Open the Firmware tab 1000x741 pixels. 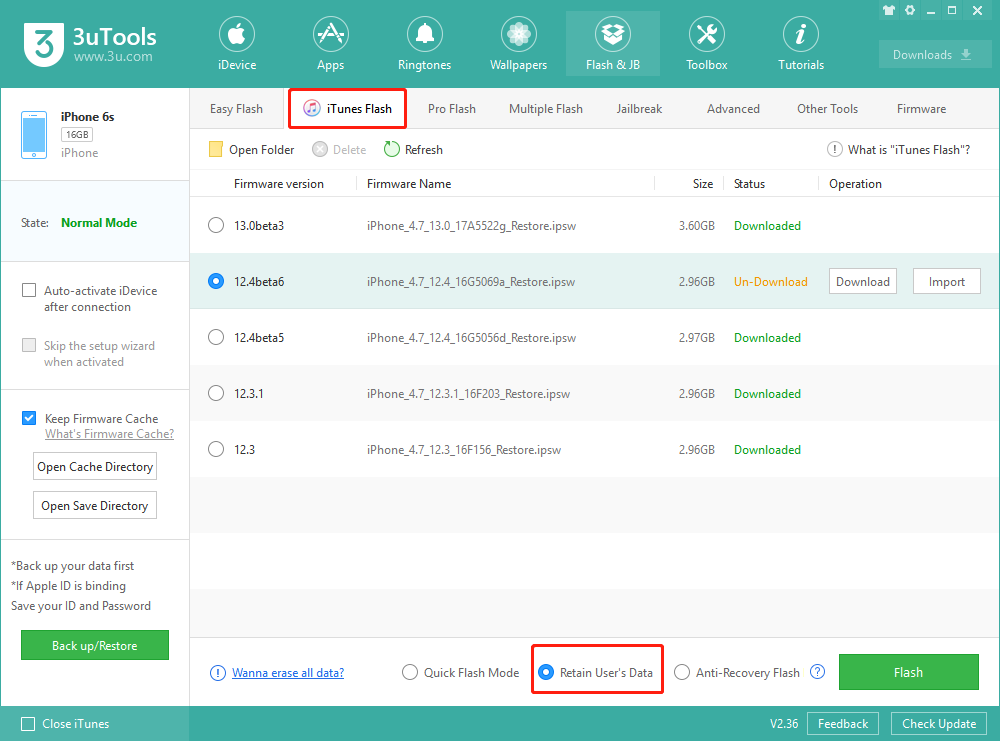[922, 109]
